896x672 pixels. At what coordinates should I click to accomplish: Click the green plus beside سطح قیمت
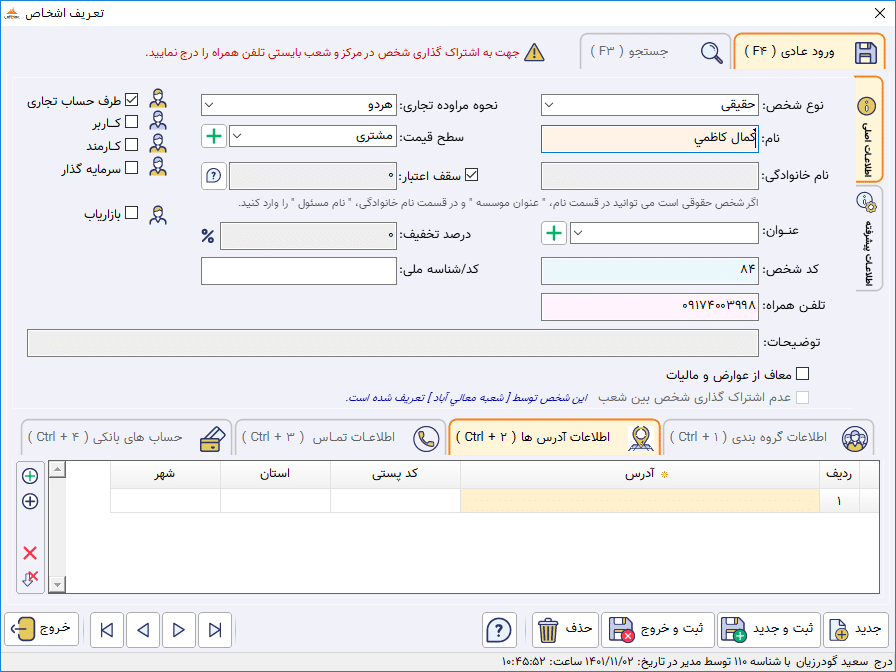click(214, 137)
